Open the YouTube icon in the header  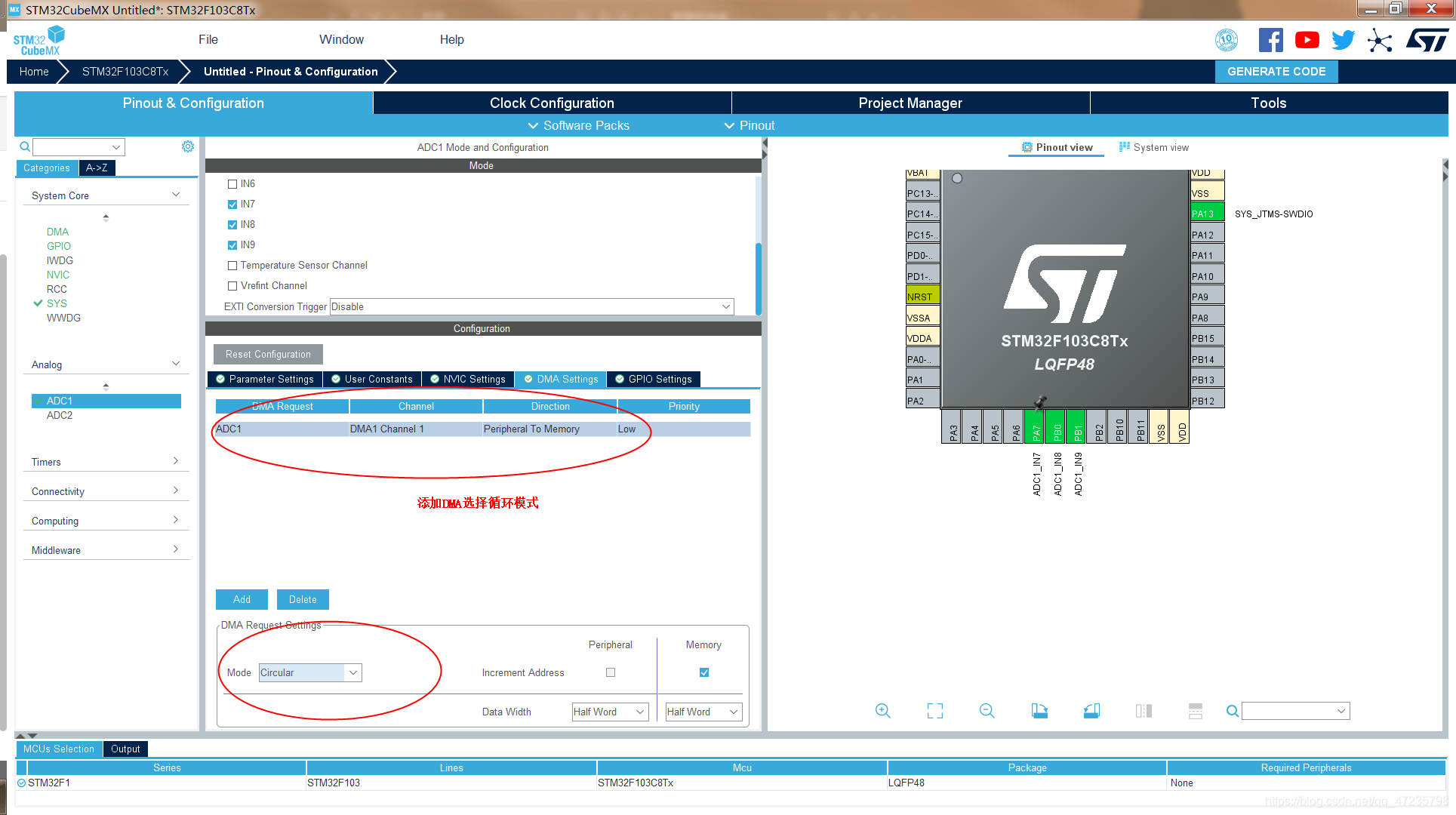[x=1307, y=40]
